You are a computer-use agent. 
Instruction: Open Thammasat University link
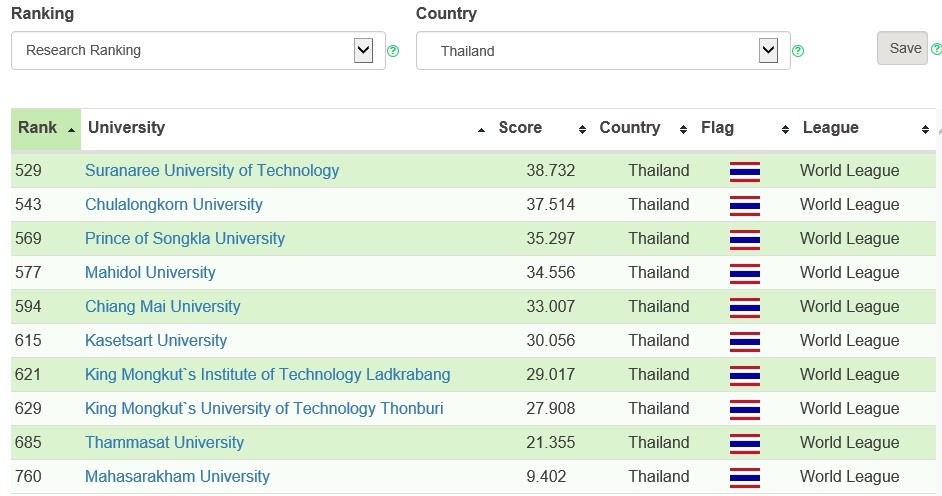click(164, 443)
